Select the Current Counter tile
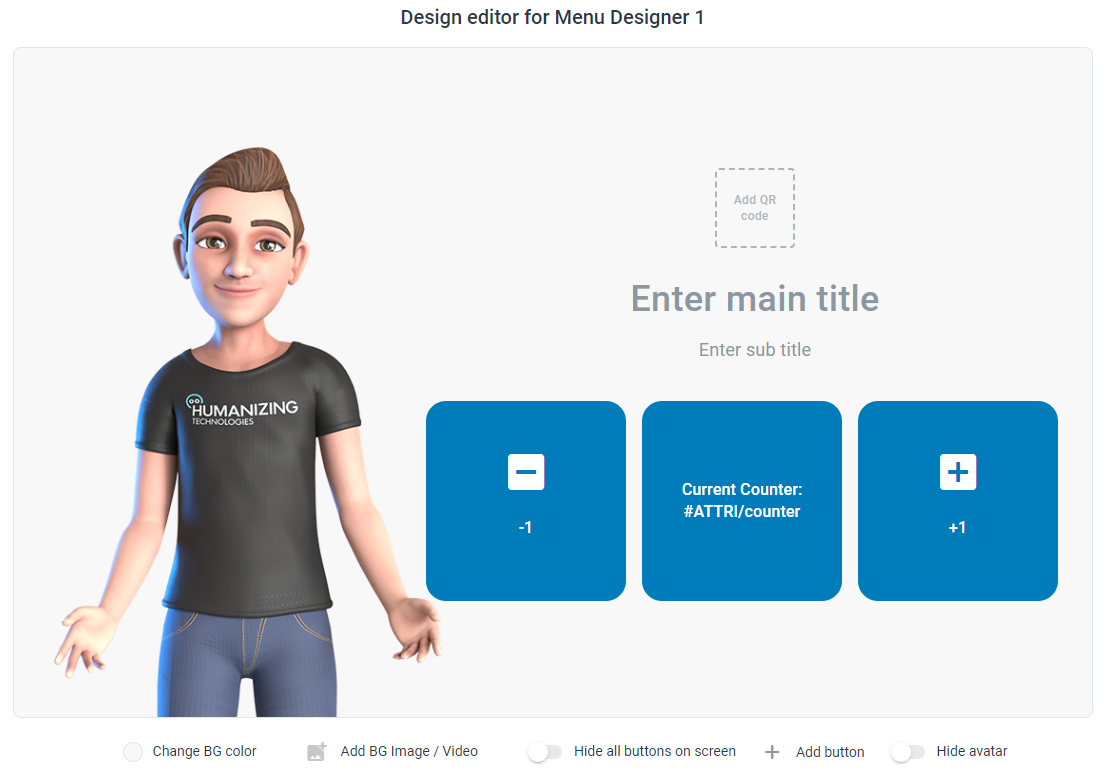This screenshot has width=1106, height=779. click(741, 501)
